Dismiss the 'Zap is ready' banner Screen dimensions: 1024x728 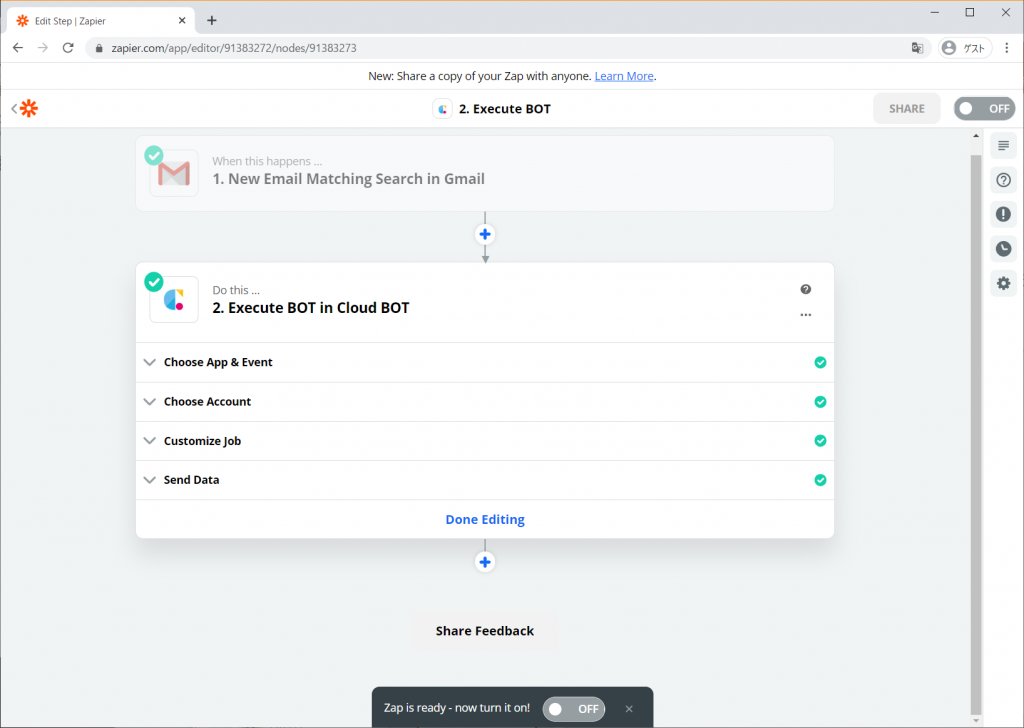point(629,708)
